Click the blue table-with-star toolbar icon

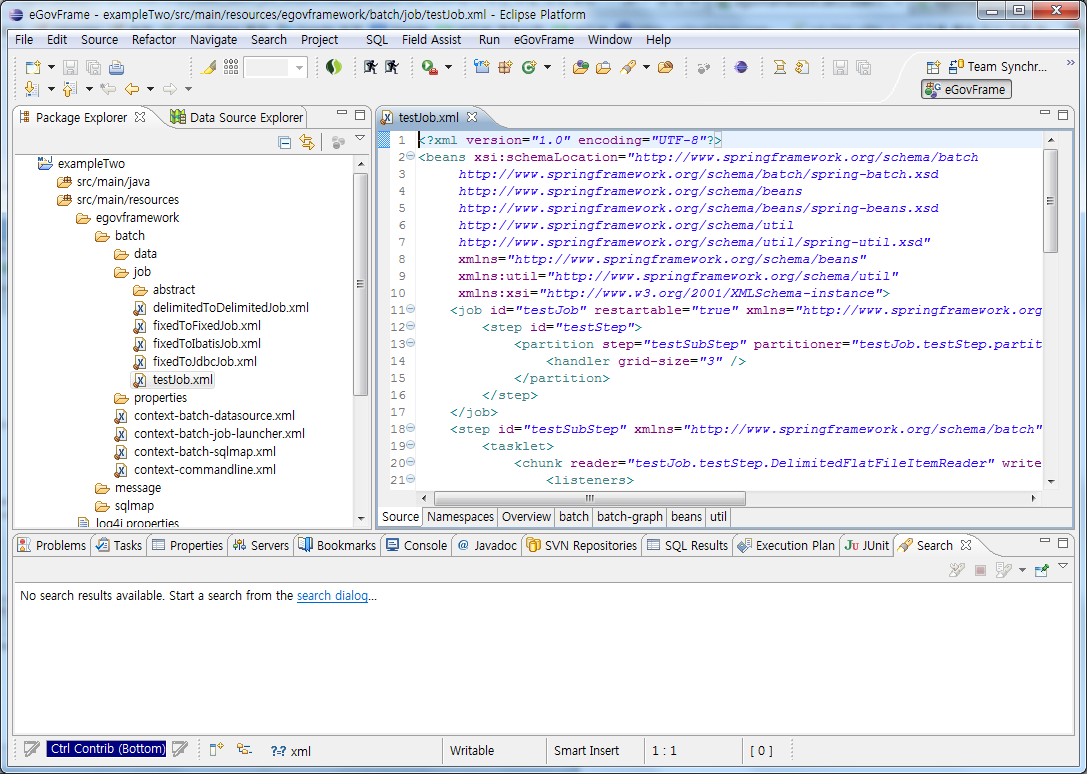point(482,67)
